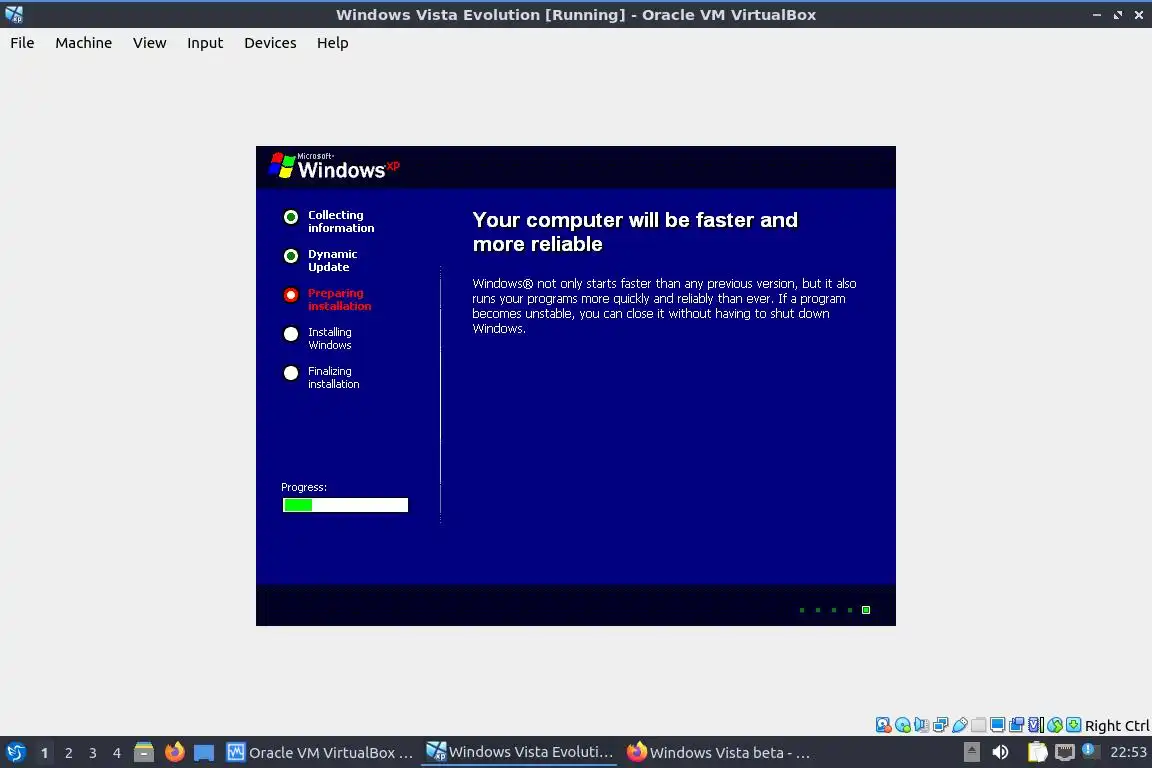Click the Dynamic Update step bullet
Screen dimensions: 1152x768
click(291, 256)
